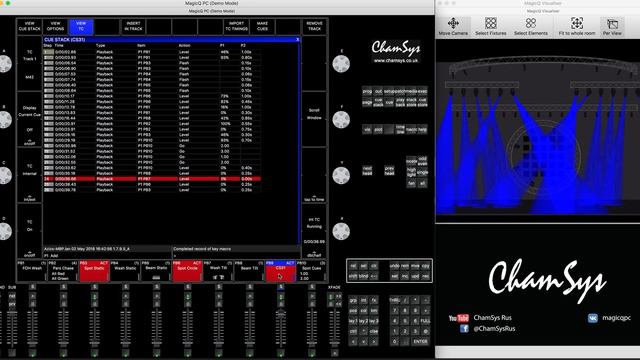Select playback PB2 Pars Chase
Image resolution: width=640 pixels, height=360 pixels.
[x=63, y=271]
